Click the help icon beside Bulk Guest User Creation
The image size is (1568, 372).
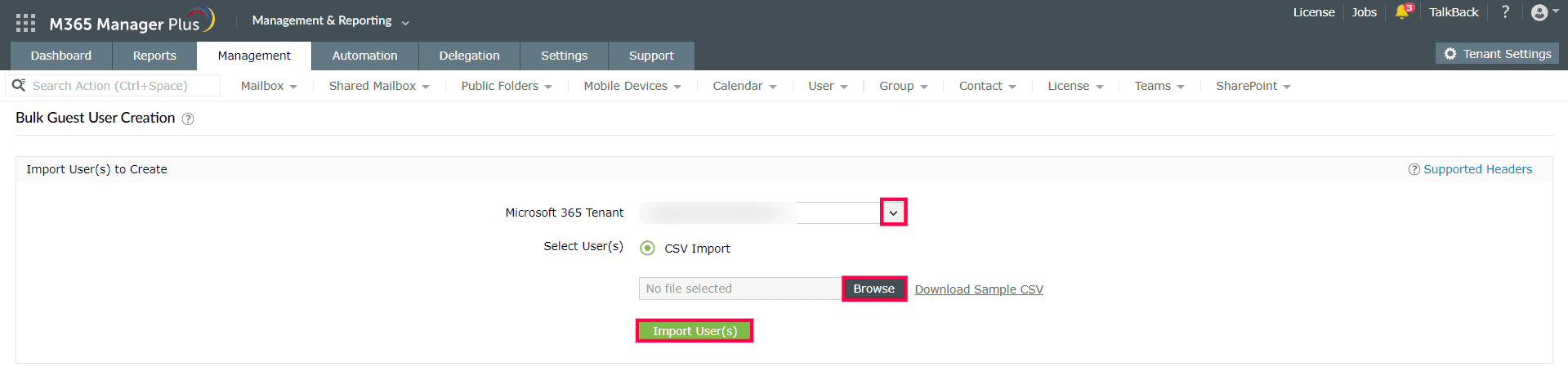[188, 119]
